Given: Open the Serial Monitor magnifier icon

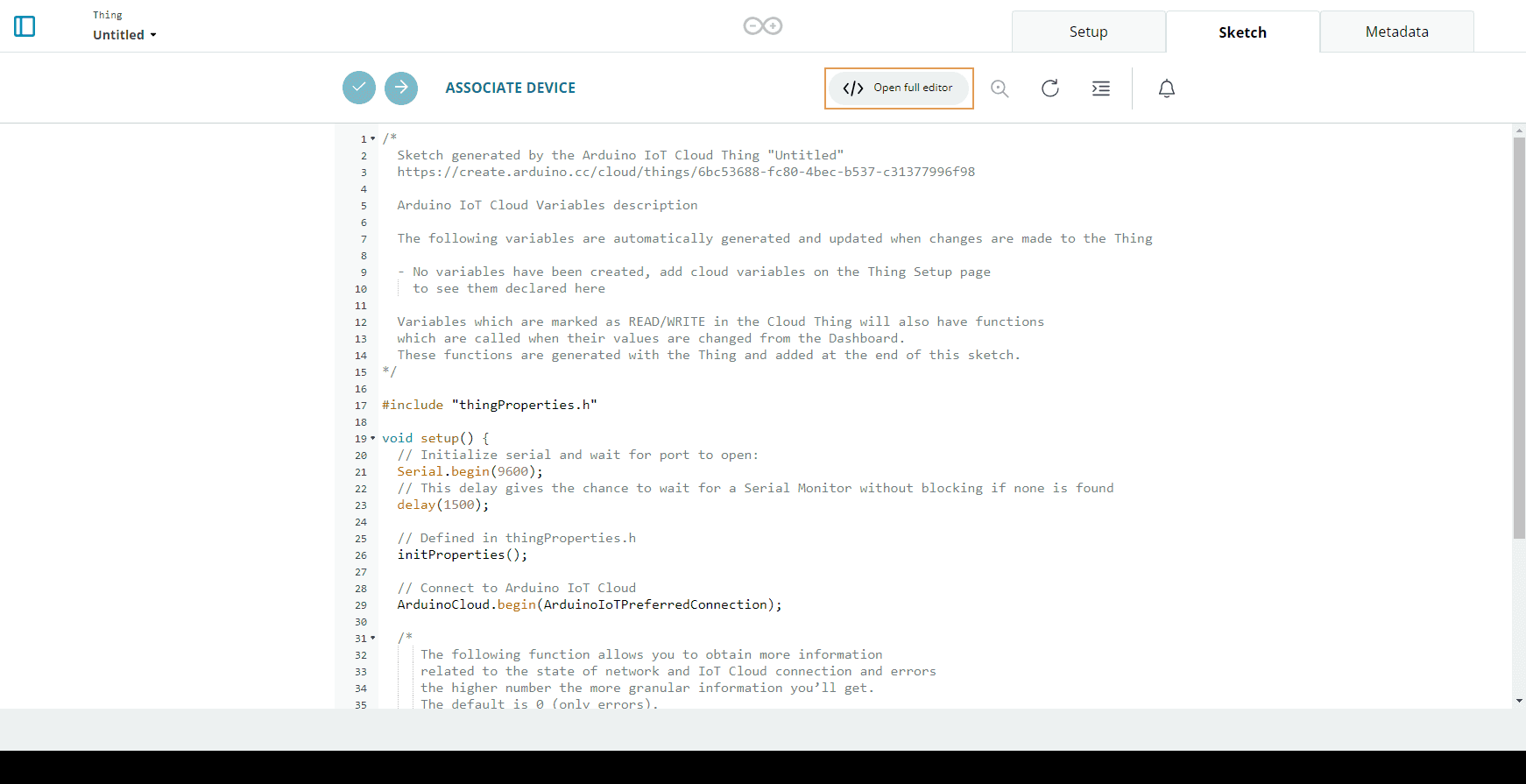Looking at the screenshot, I should [x=1000, y=88].
